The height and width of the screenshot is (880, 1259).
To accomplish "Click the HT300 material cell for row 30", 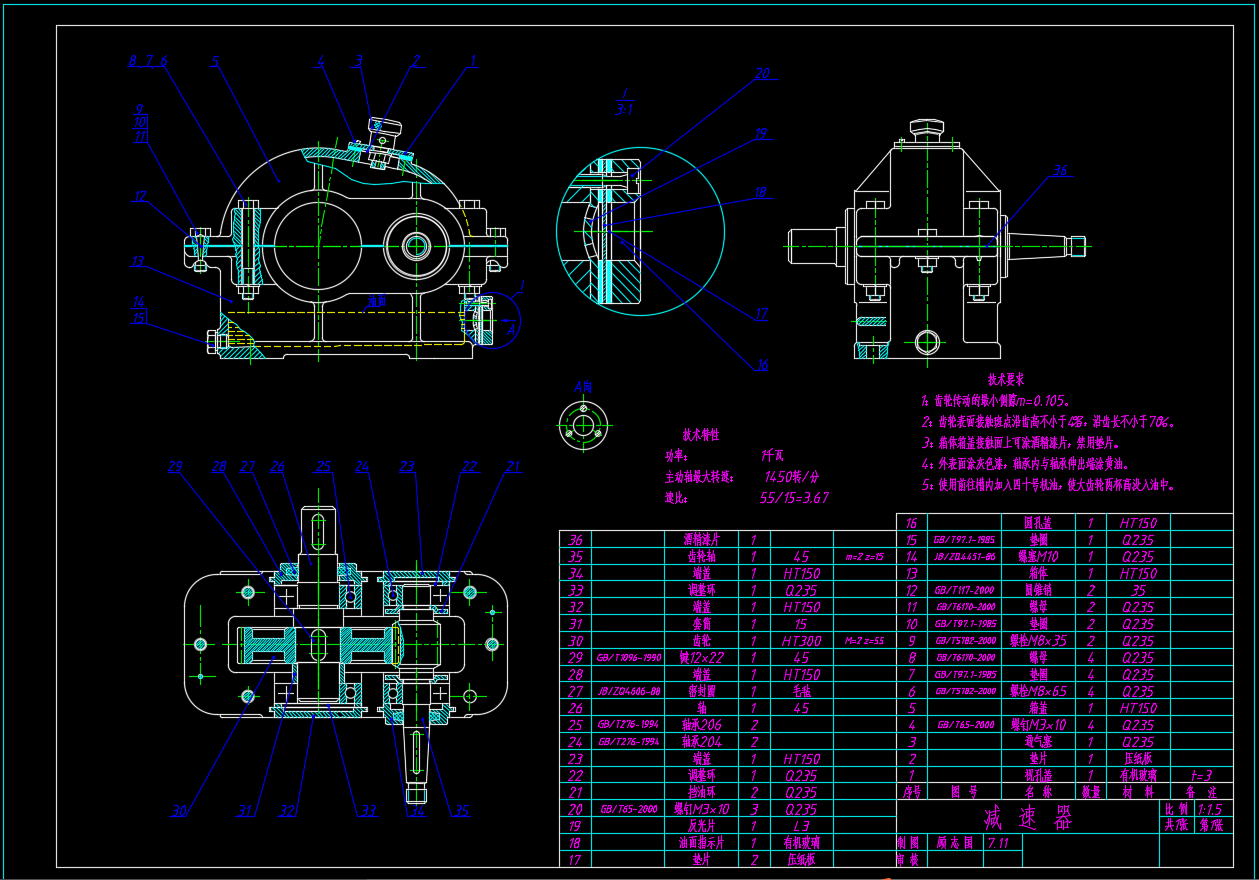I will tap(800, 641).
